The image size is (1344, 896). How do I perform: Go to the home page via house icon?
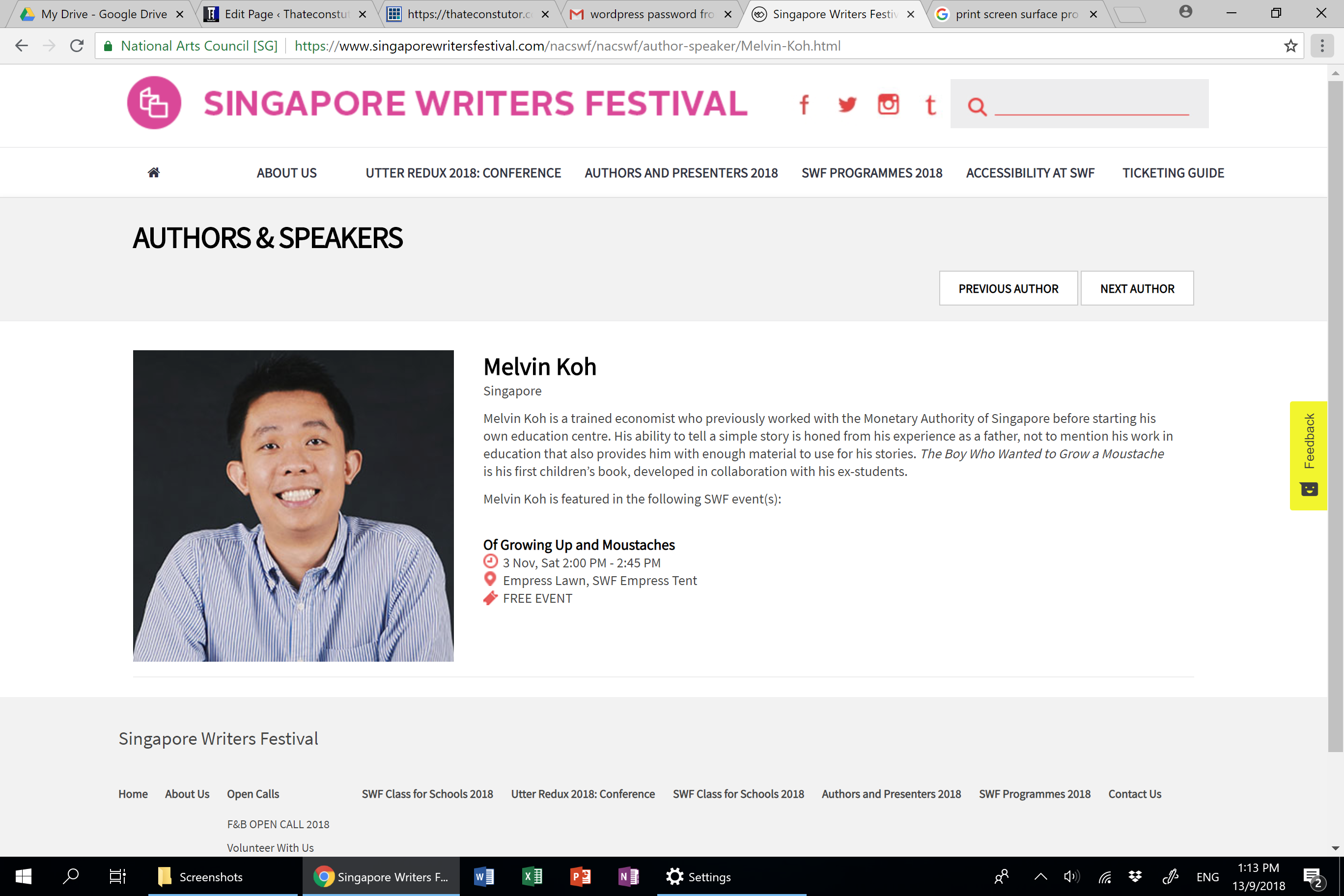click(154, 172)
